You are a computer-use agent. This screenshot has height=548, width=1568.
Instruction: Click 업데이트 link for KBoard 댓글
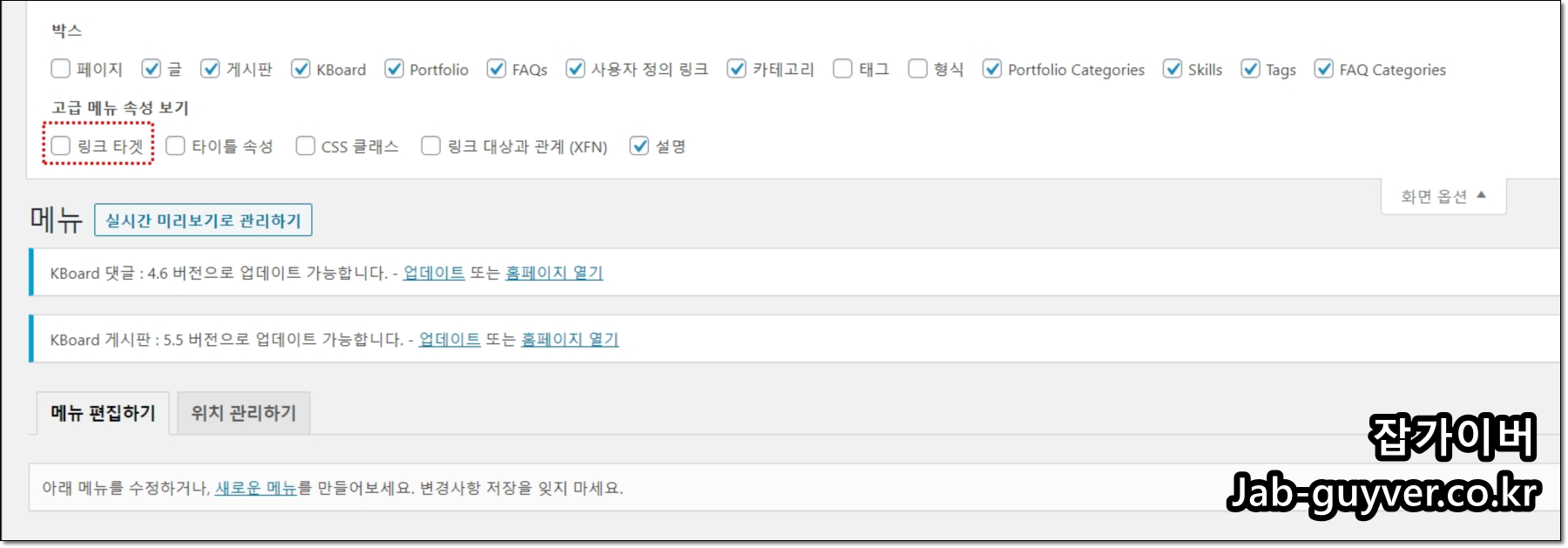434,273
